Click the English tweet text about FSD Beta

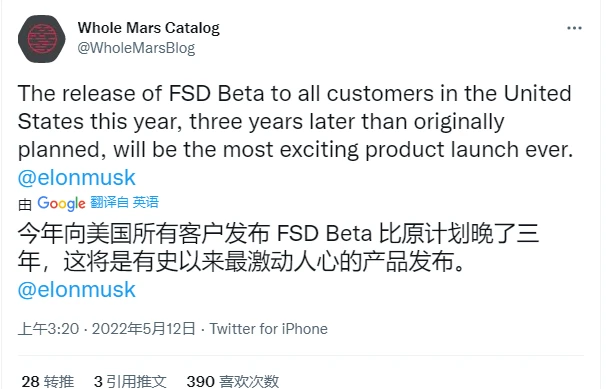[295, 121]
